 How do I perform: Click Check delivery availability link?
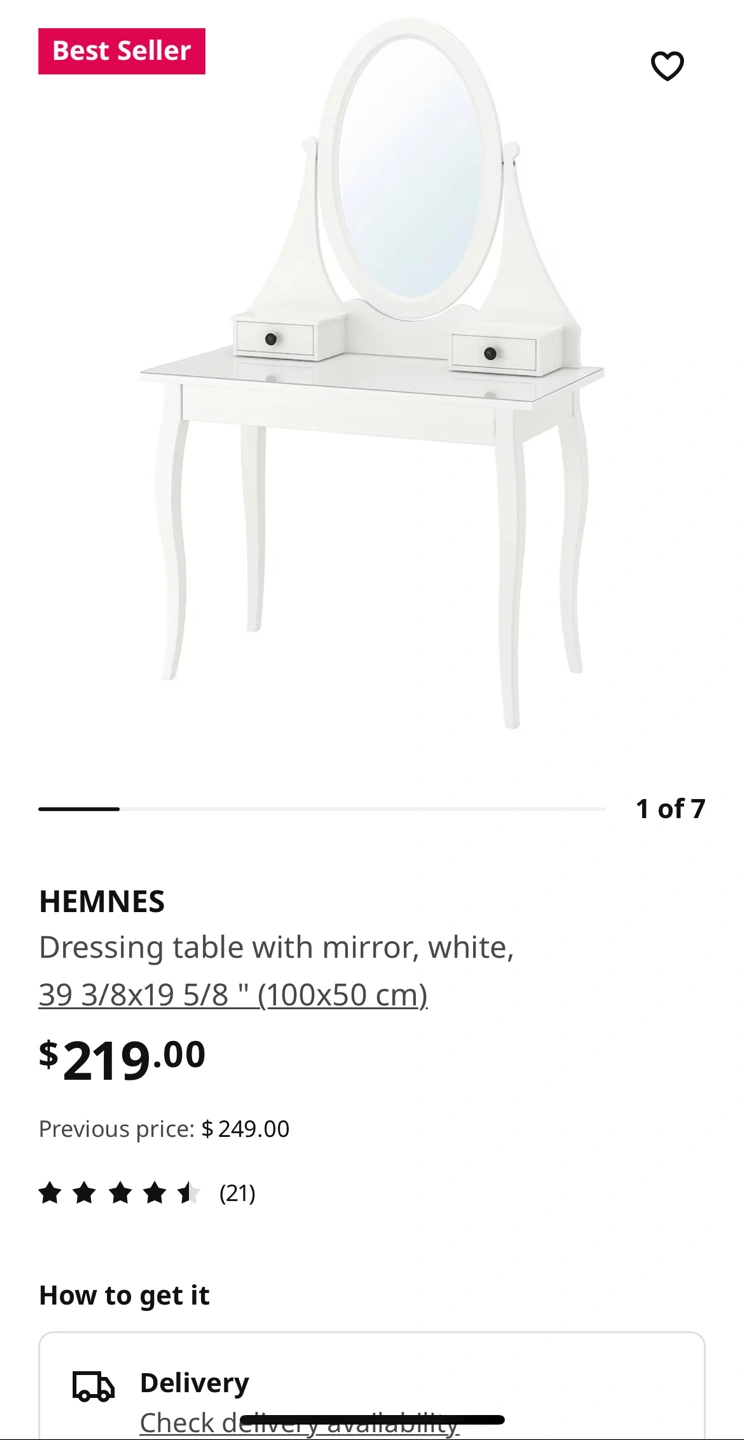tap(299, 1422)
